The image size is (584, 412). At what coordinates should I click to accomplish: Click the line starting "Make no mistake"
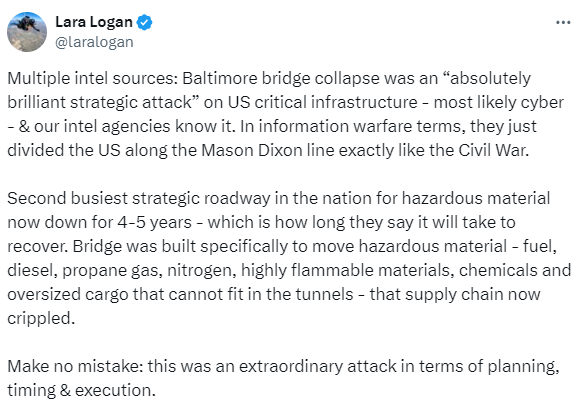pos(283,366)
